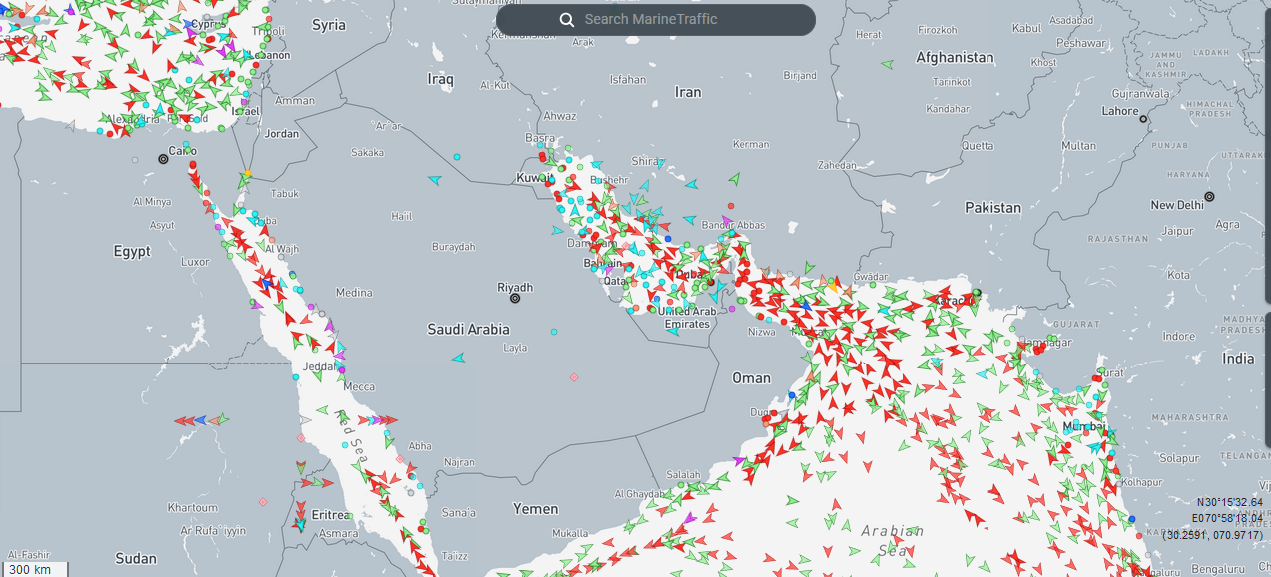
Task: Click the N30°15'32.64 latitude readout
Action: [1228, 502]
